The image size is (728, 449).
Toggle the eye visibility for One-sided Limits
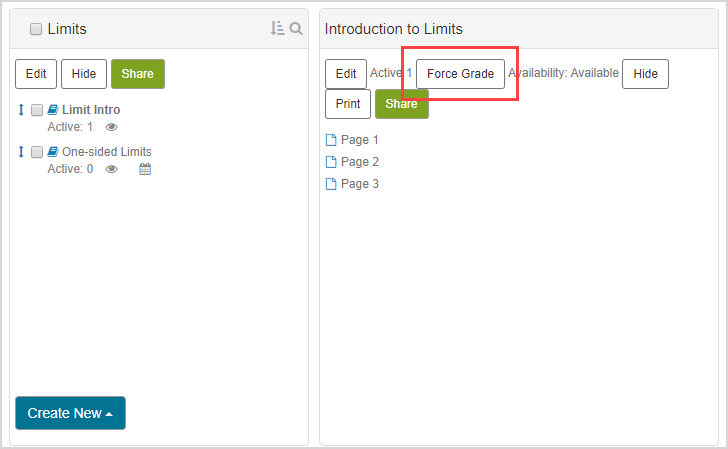click(112, 169)
